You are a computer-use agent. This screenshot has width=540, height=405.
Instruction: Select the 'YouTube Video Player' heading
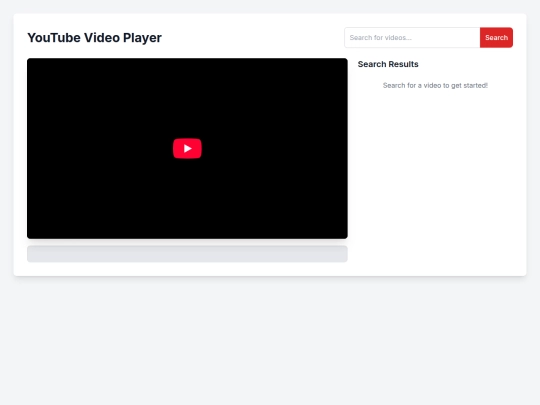(x=94, y=38)
